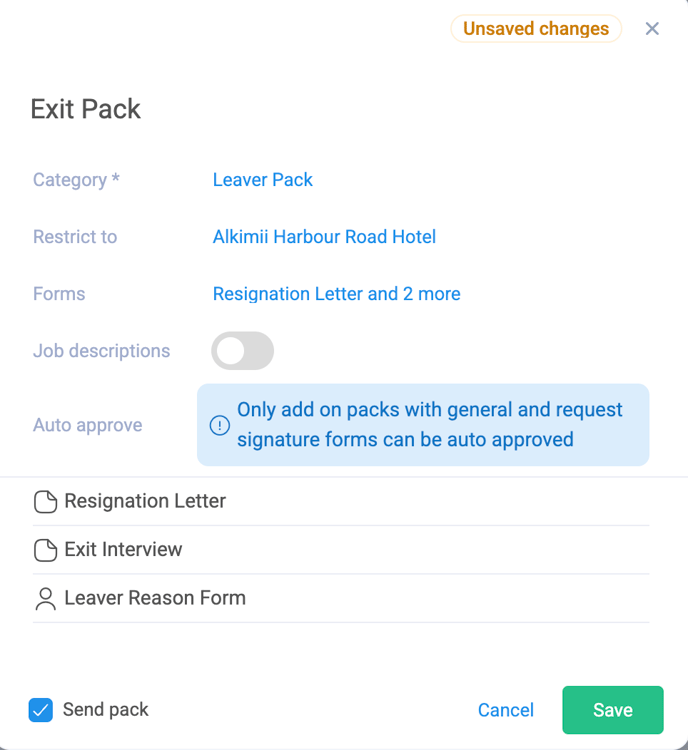Click the Send pack label

pos(106,710)
